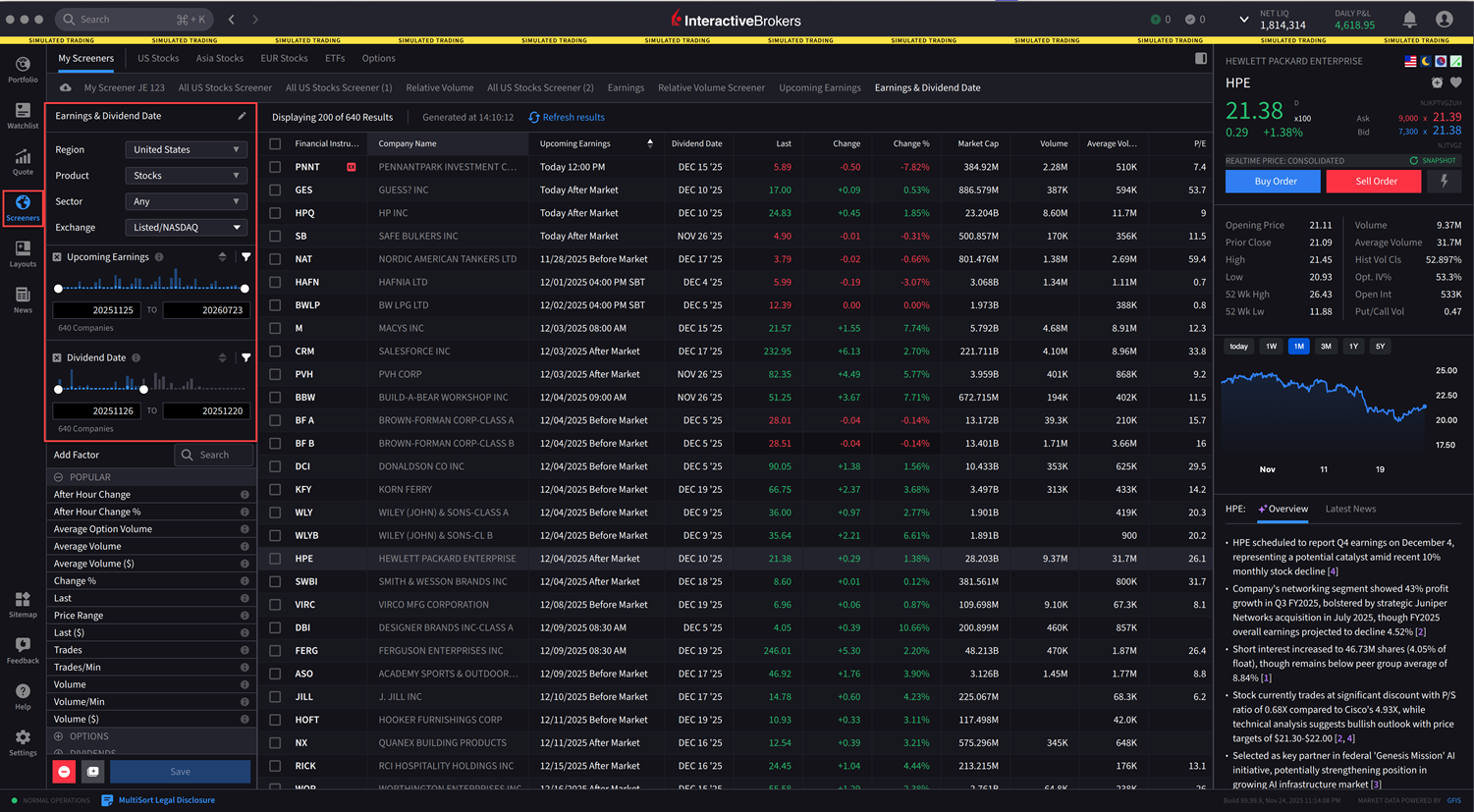Add HPE to favorites with heart icon
1474x812 pixels.
[x=1455, y=82]
